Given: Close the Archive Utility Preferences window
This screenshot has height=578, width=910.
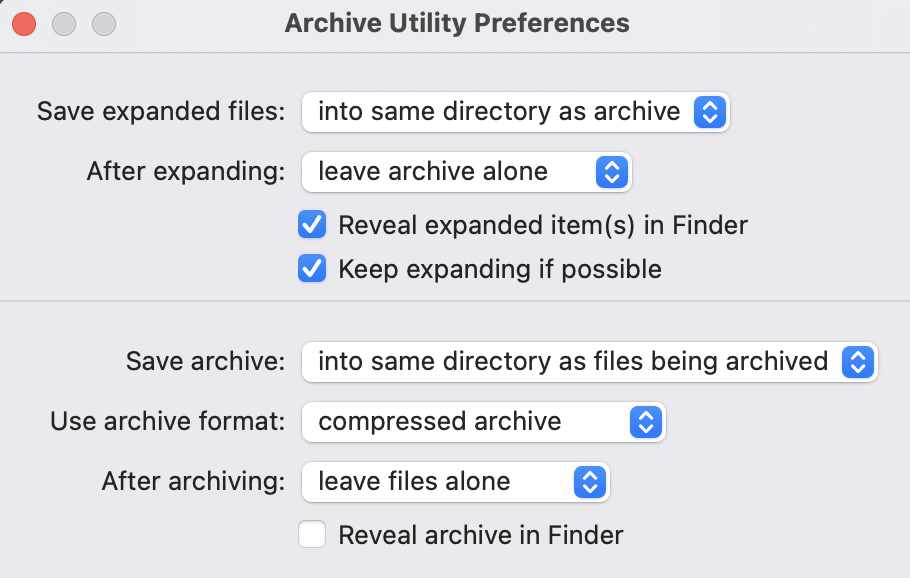Looking at the screenshot, I should (x=24, y=23).
